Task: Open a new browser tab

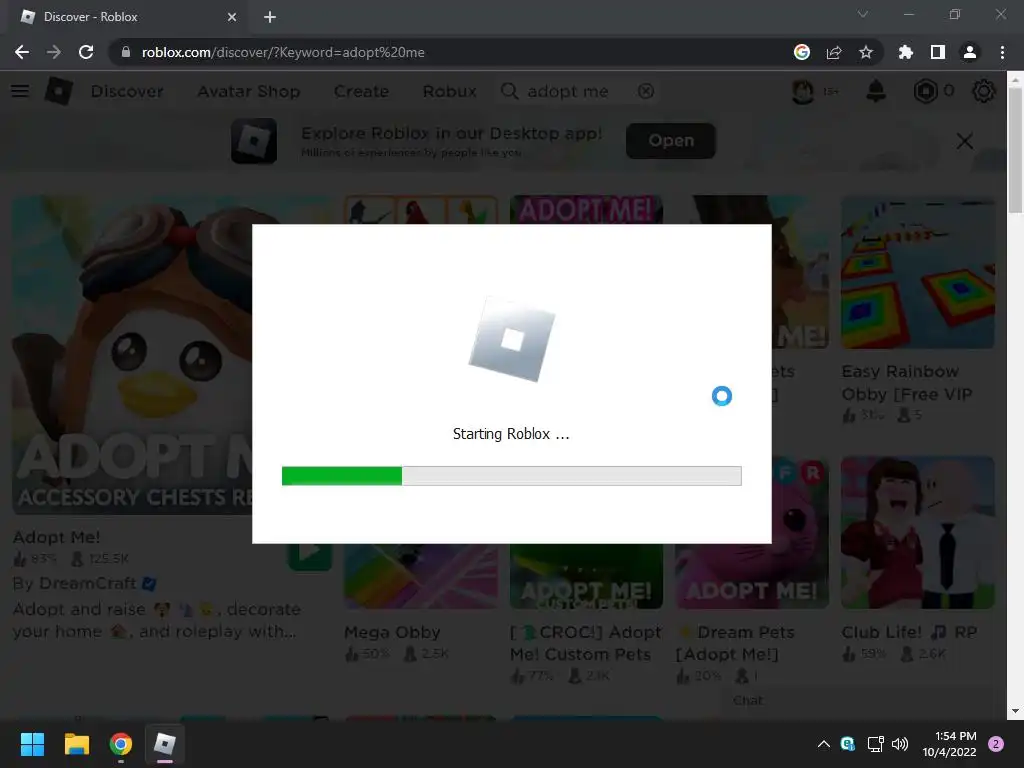Action: 270,17
